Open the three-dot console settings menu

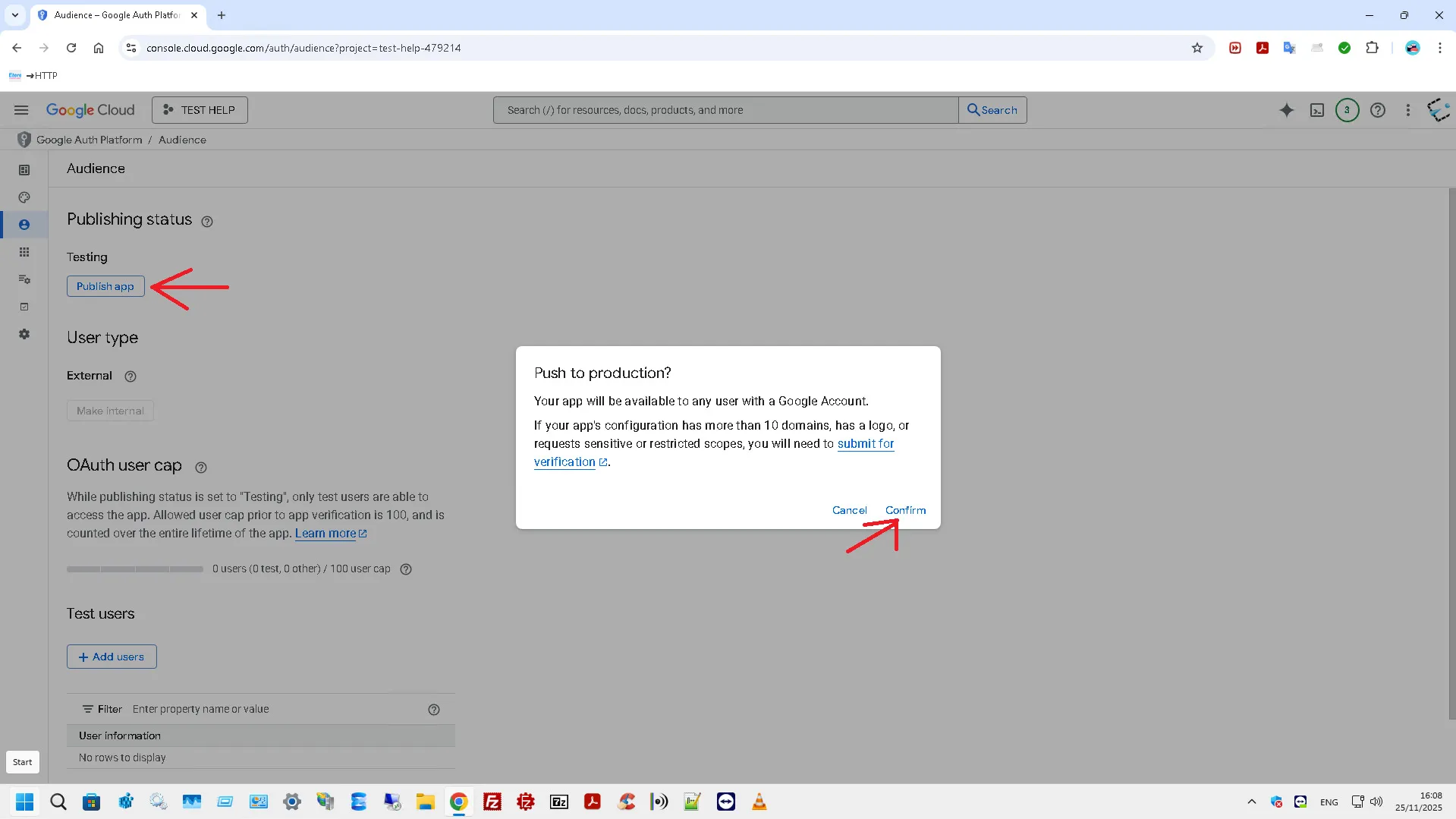click(1407, 110)
